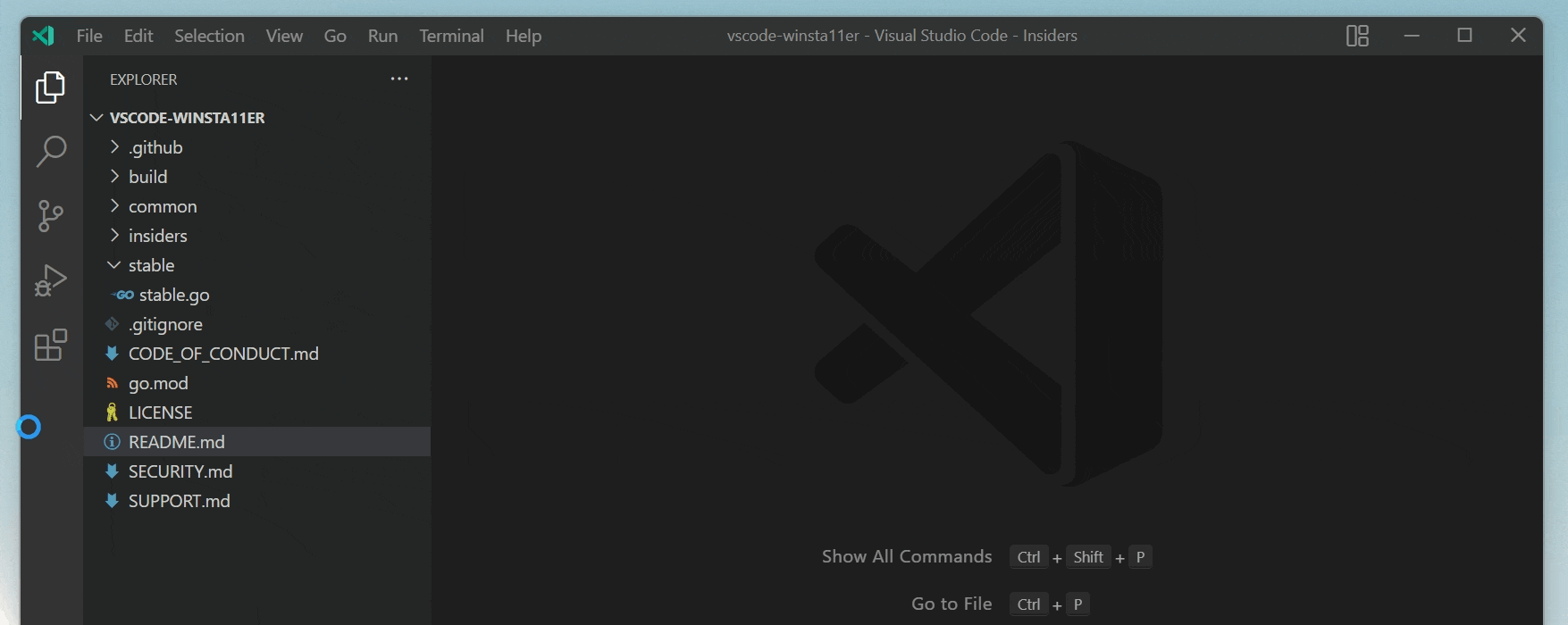The height and width of the screenshot is (625, 1568).
Task: Click Go to File label
Action: coord(952,604)
